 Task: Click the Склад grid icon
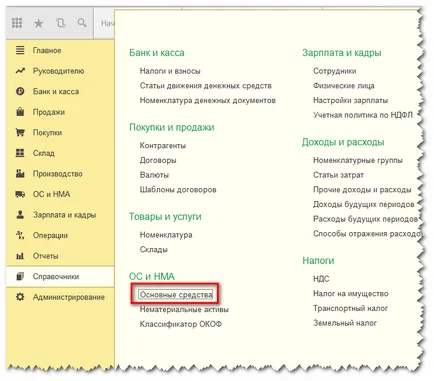pyautogui.click(x=20, y=153)
